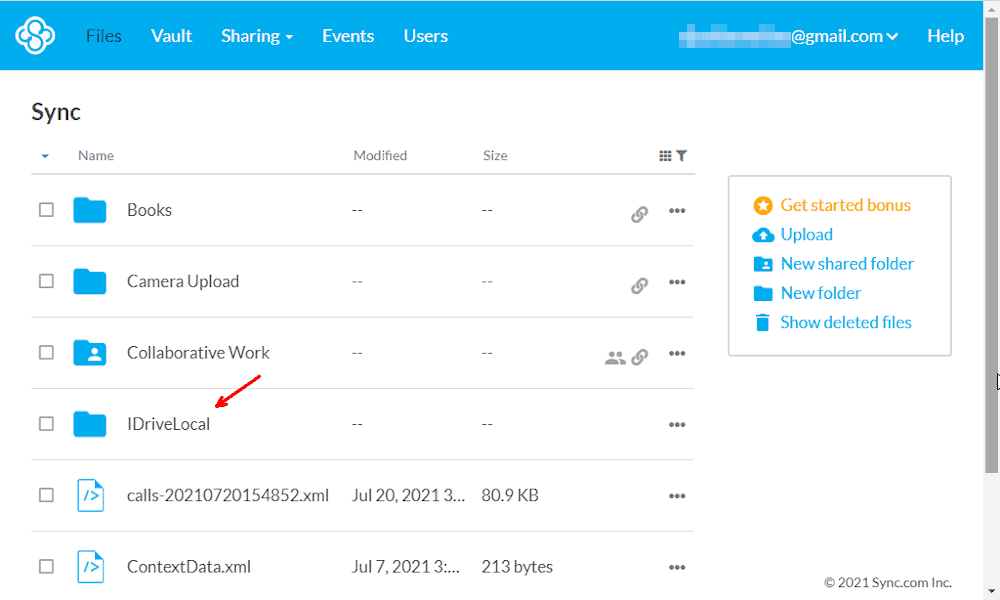Click the Get started bonus link

click(x=846, y=205)
